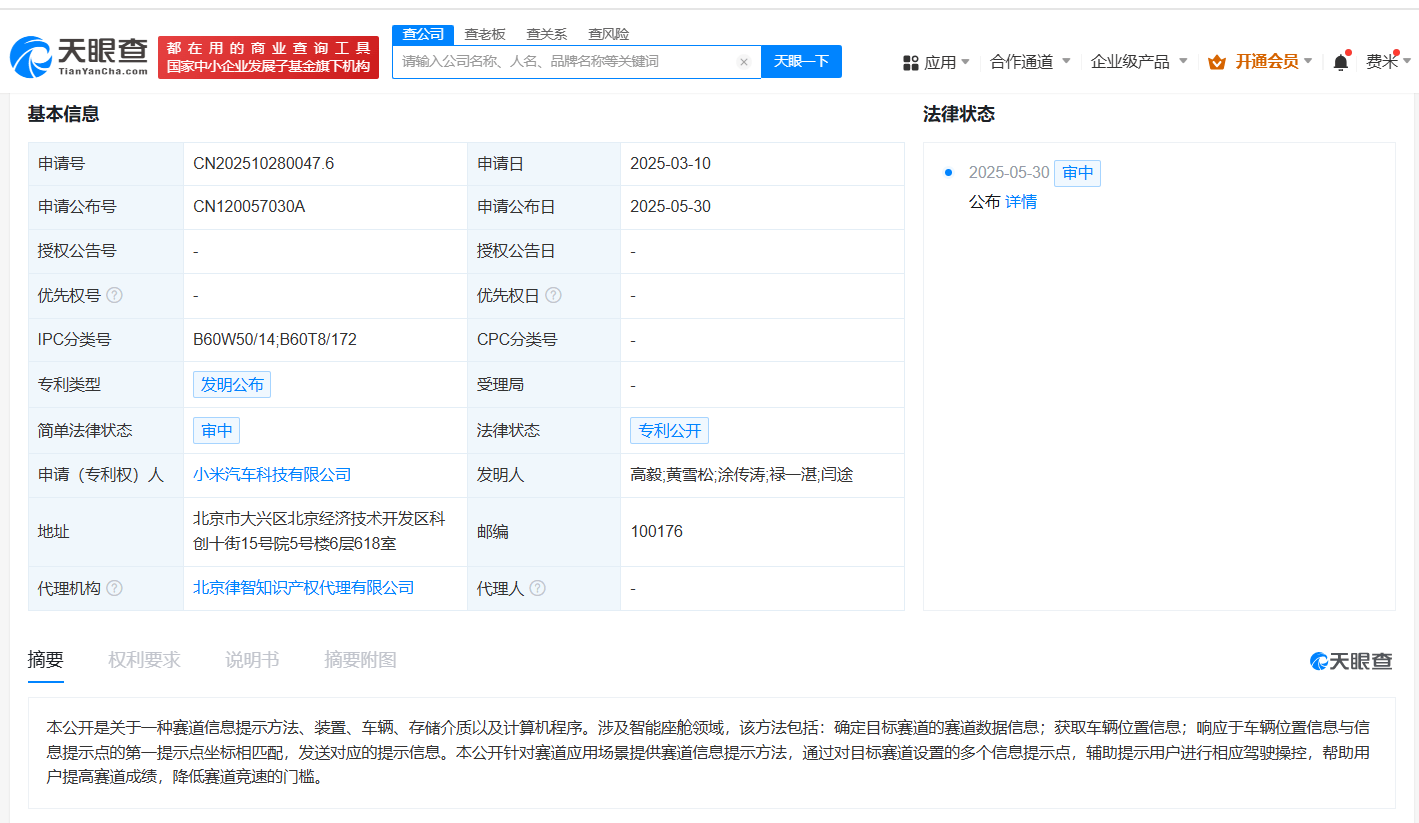Click the postal code 100176

click(657, 532)
